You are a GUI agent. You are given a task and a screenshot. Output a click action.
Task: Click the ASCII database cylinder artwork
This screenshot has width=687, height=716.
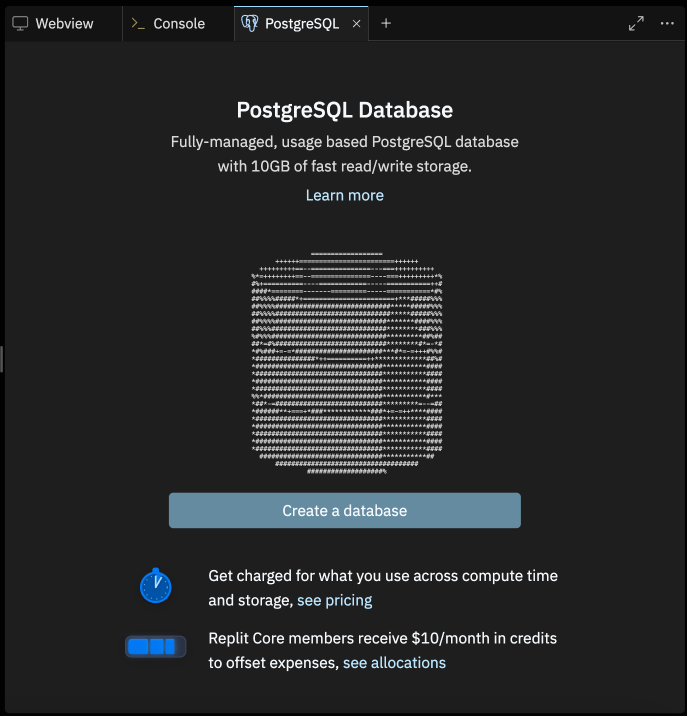click(x=345, y=362)
